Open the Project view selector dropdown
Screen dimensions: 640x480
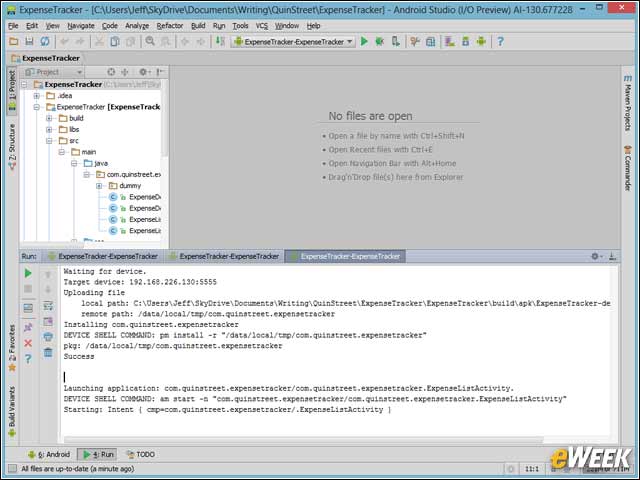click(53, 72)
